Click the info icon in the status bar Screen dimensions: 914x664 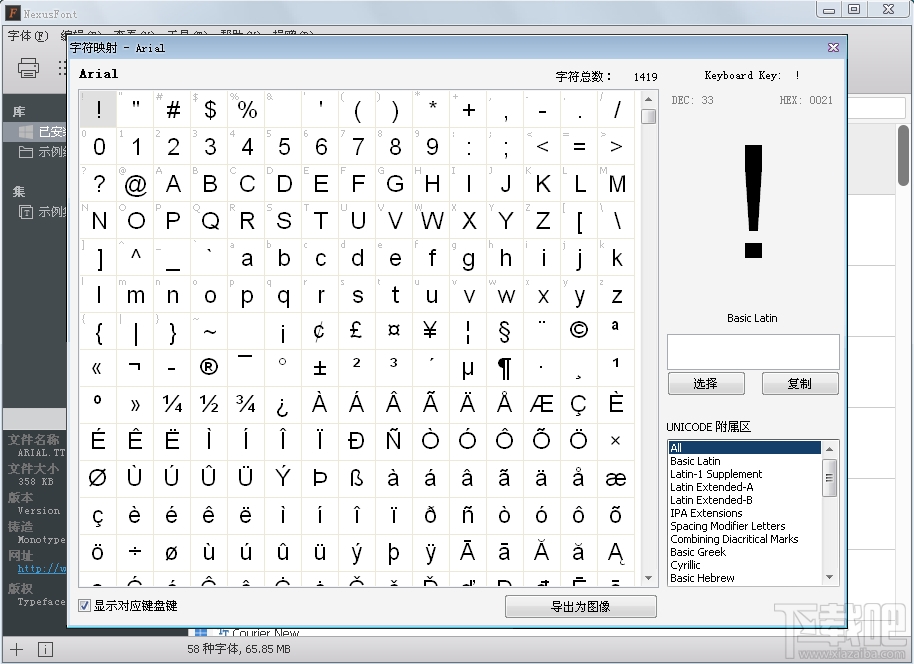click(x=45, y=648)
